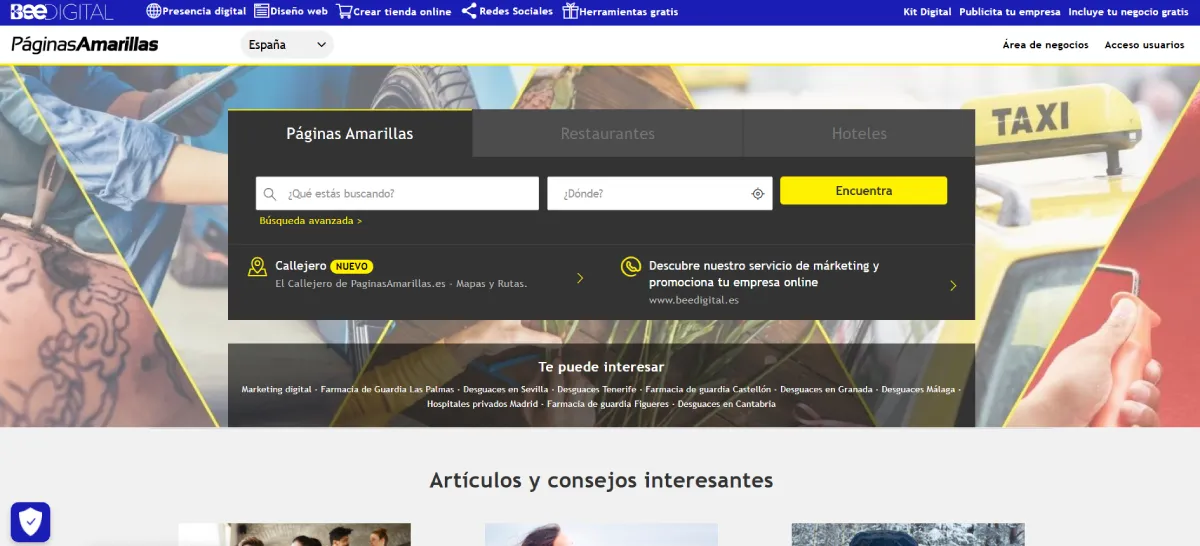Click the arrow chevron beside Callejero

click(580, 278)
